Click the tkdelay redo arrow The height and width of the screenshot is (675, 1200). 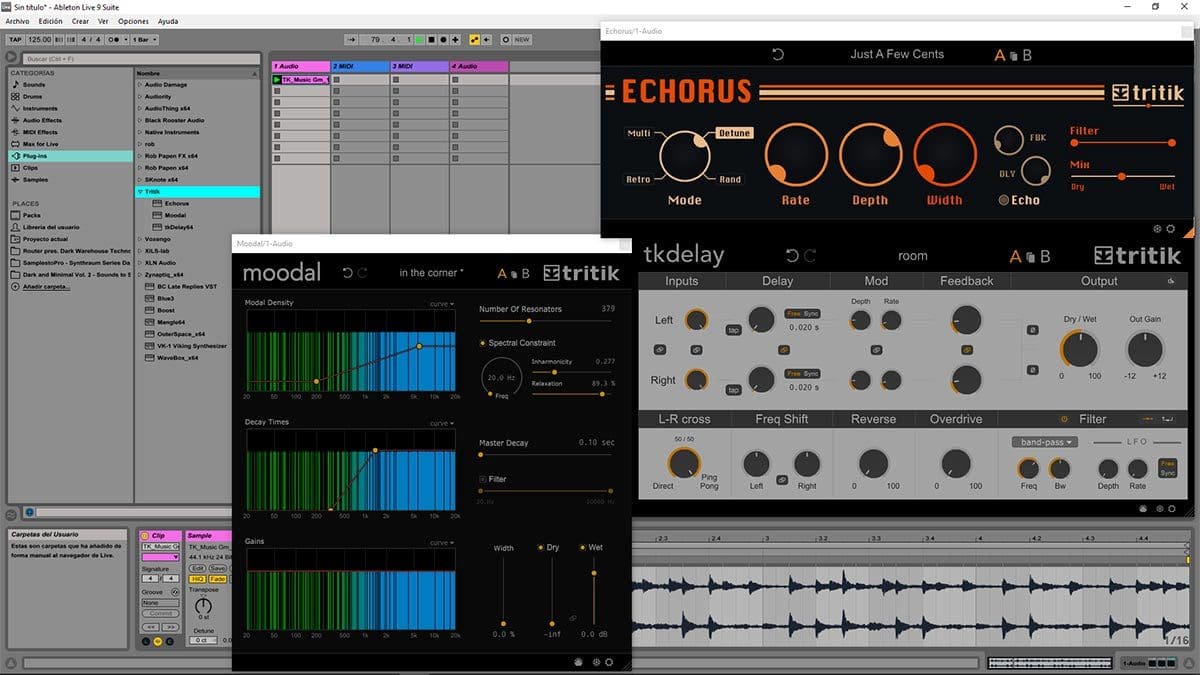tap(810, 256)
